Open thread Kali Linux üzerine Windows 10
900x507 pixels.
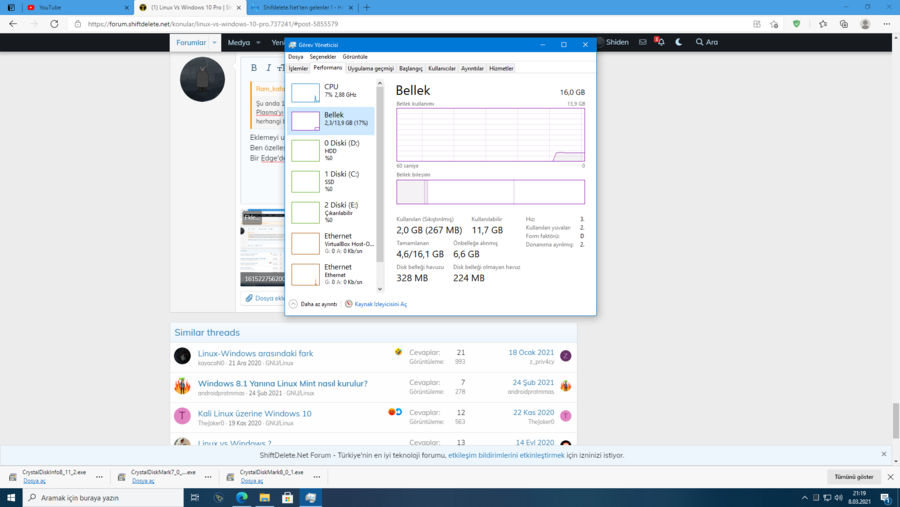tap(254, 413)
